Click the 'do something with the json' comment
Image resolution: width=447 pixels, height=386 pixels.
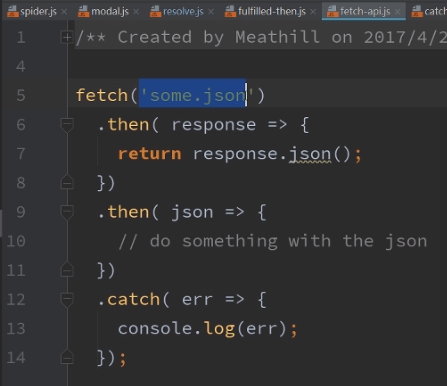[273, 241]
